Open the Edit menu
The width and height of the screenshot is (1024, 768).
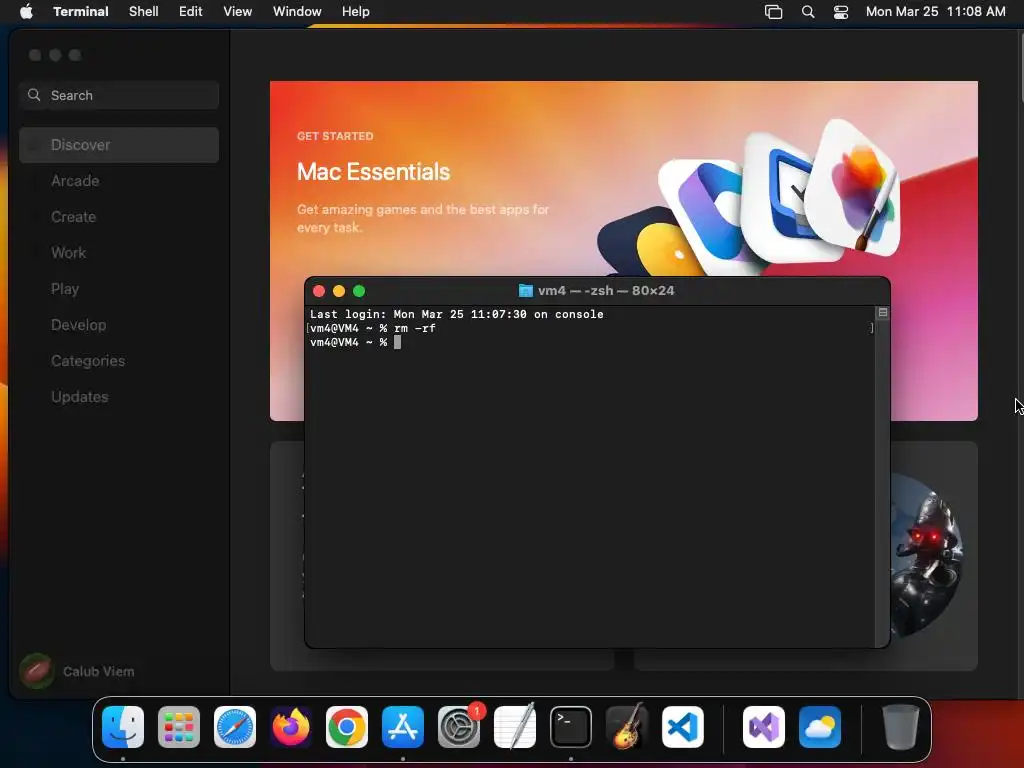point(191,12)
